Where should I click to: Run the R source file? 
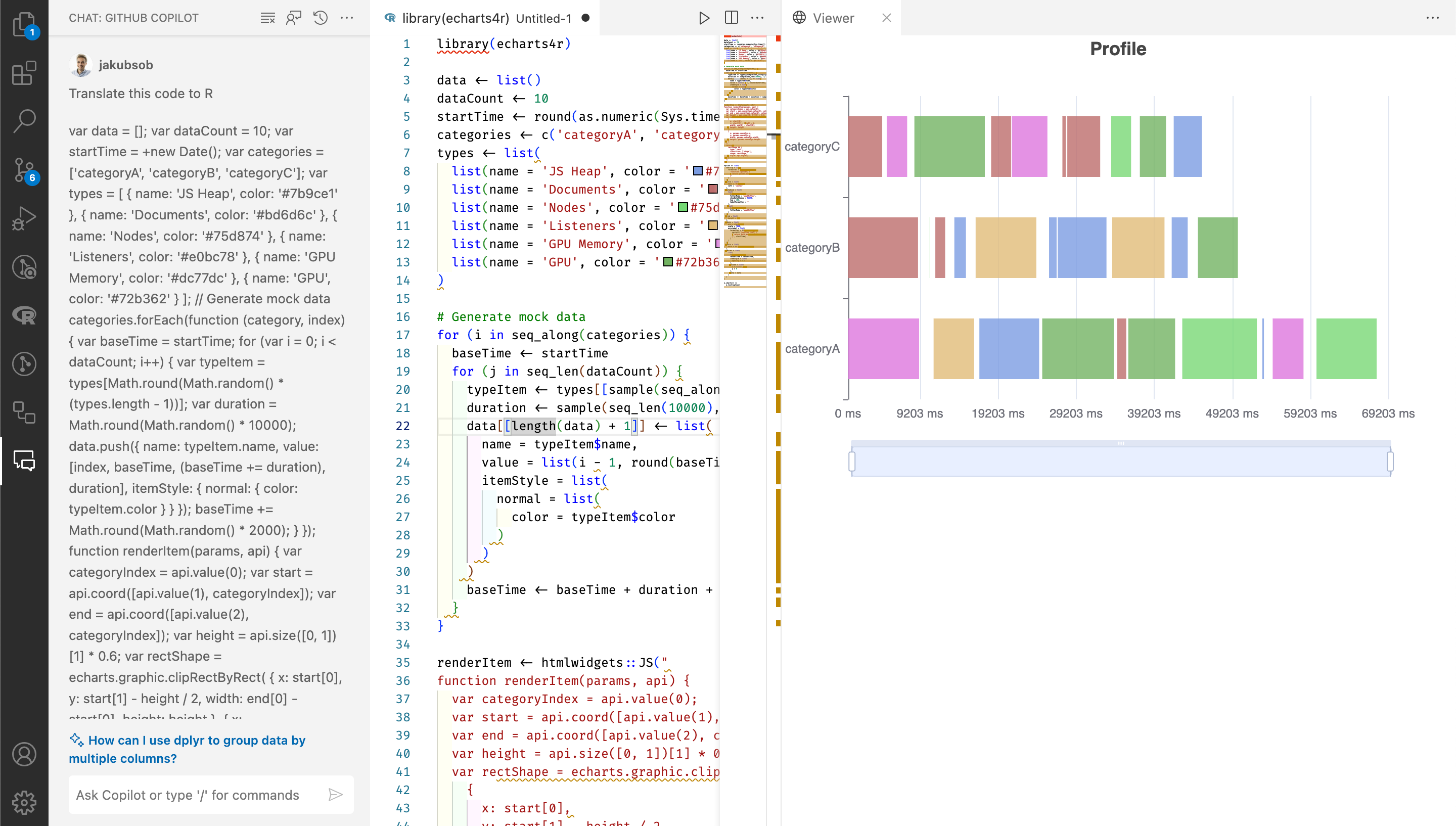704,18
